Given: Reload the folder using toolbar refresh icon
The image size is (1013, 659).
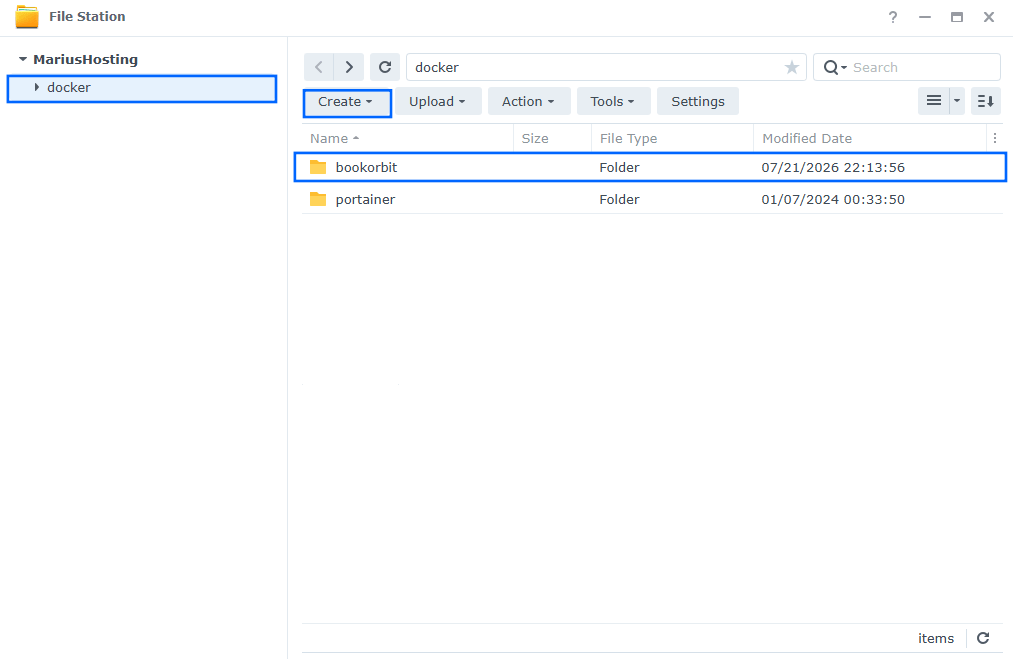Looking at the screenshot, I should (385, 67).
